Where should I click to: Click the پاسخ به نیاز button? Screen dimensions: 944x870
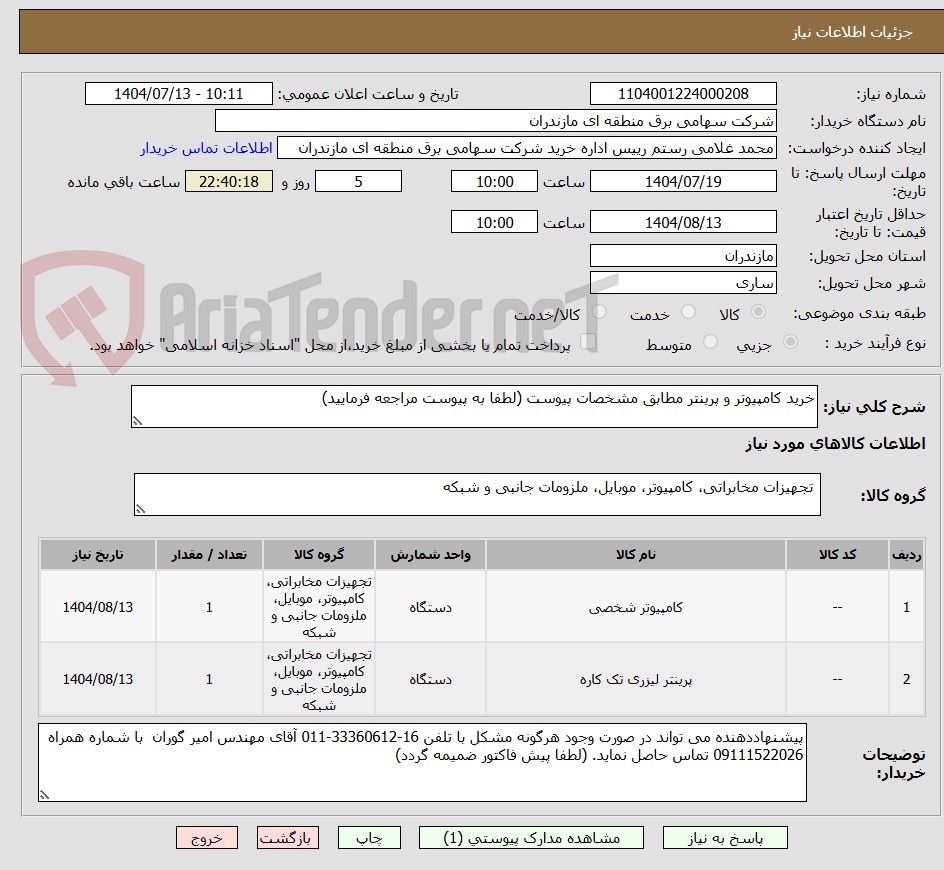725,837
